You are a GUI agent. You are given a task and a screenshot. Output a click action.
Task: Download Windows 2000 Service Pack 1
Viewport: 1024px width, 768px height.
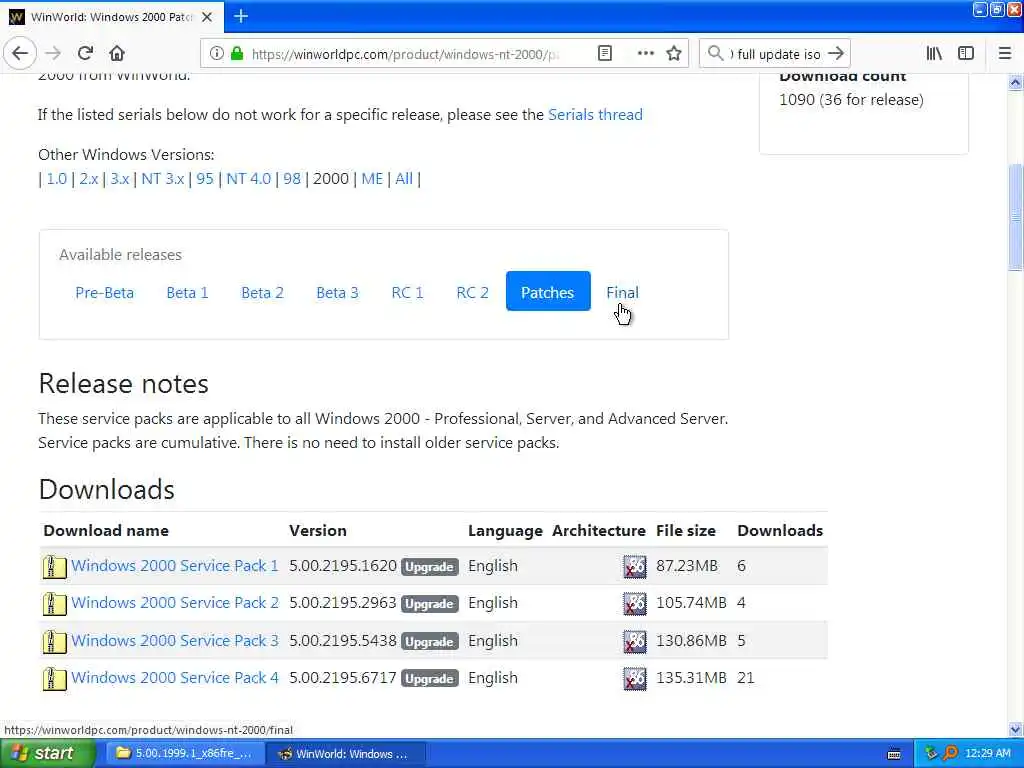coord(175,566)
